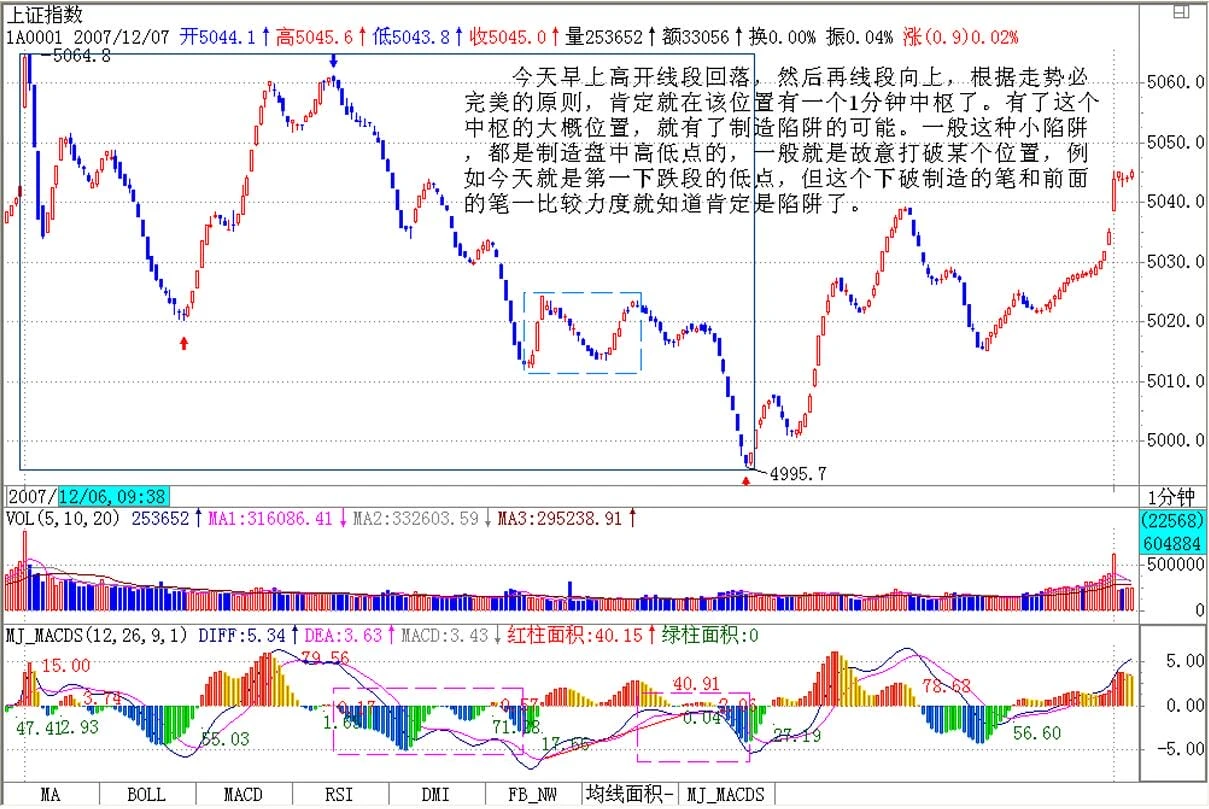Click the MJ_MACDS(12,26,9,1) parameter label

click(97, 634)
